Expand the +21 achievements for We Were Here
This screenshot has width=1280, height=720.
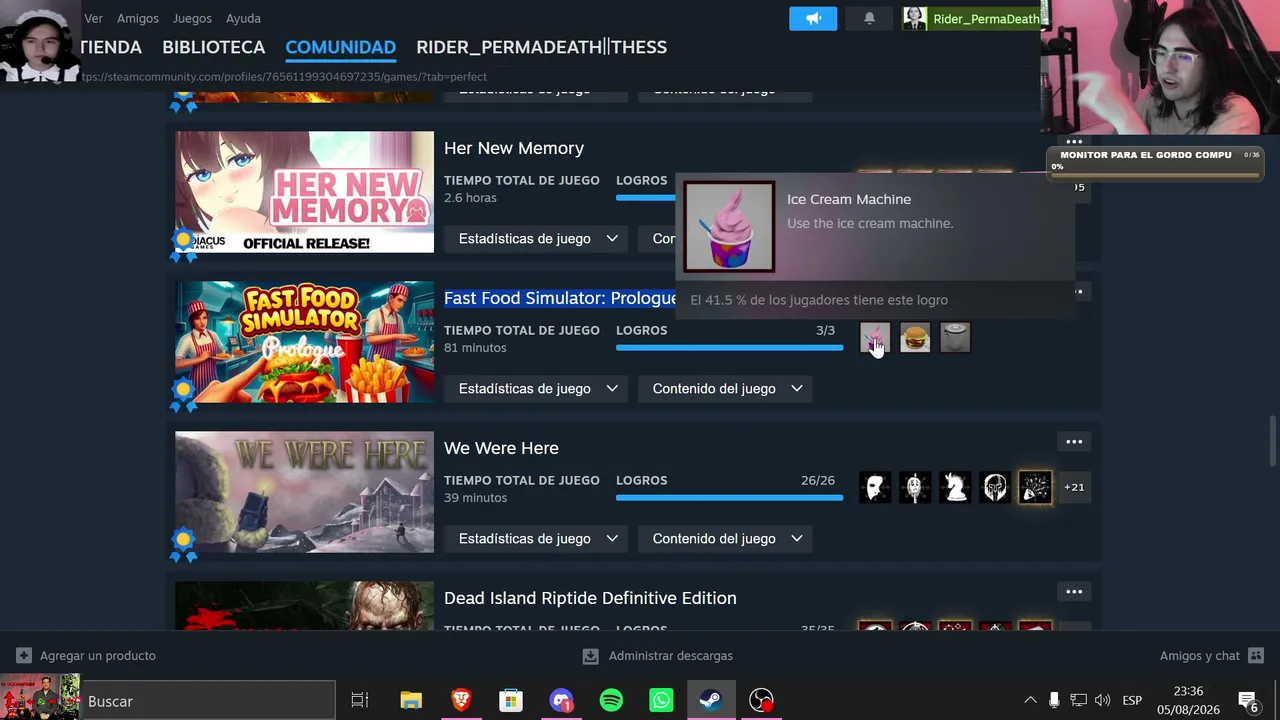tap(1074, 488)
